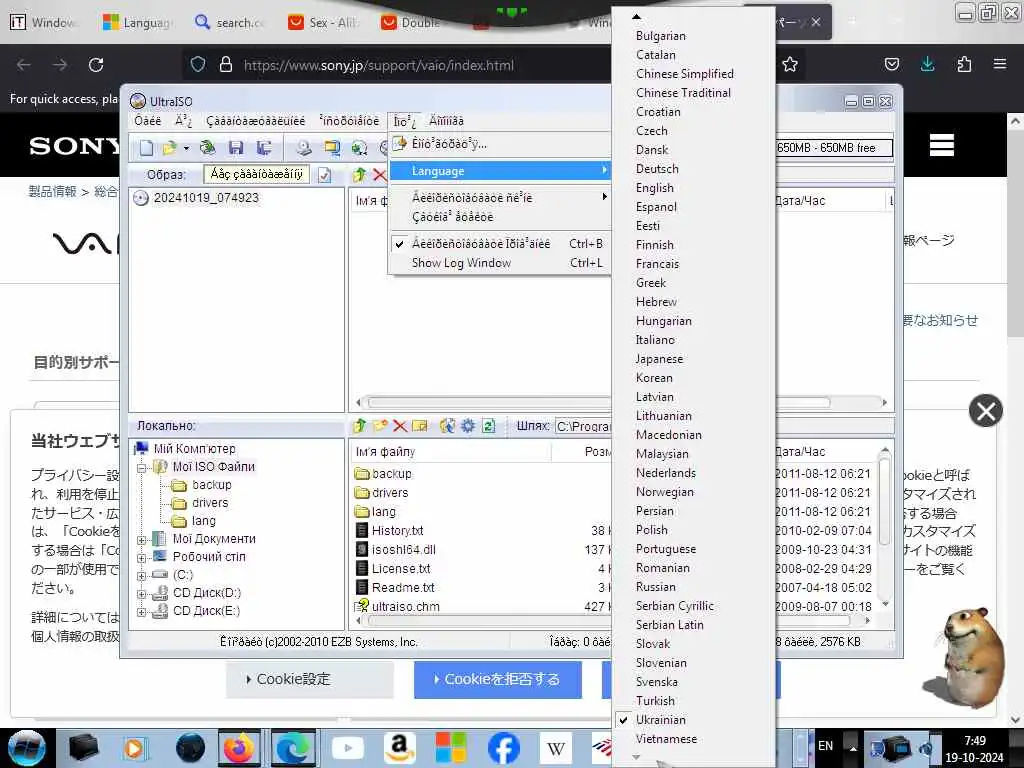This screenshot has height=768, width=1024.
Task: Choose Japanese from the language list
Action: pyautogui.click(x=659, y=359)
